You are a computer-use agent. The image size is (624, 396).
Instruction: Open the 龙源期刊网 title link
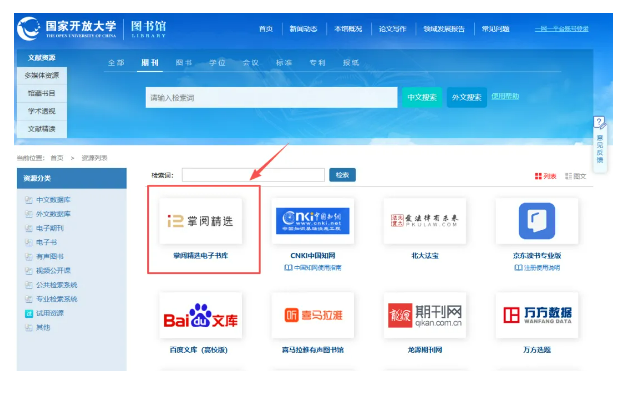[x=425, y=350]
